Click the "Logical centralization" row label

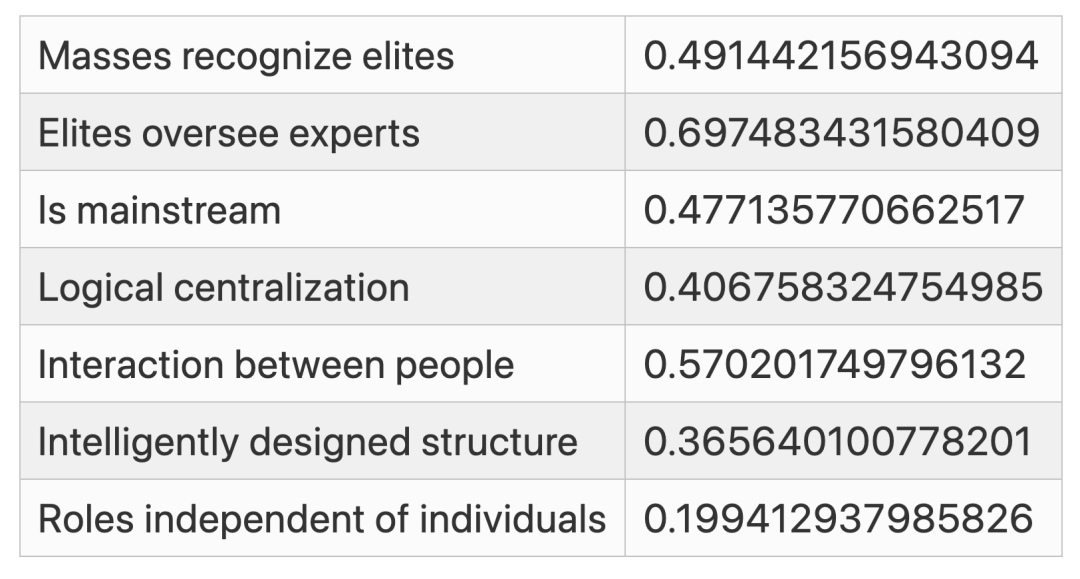[223, 288]
